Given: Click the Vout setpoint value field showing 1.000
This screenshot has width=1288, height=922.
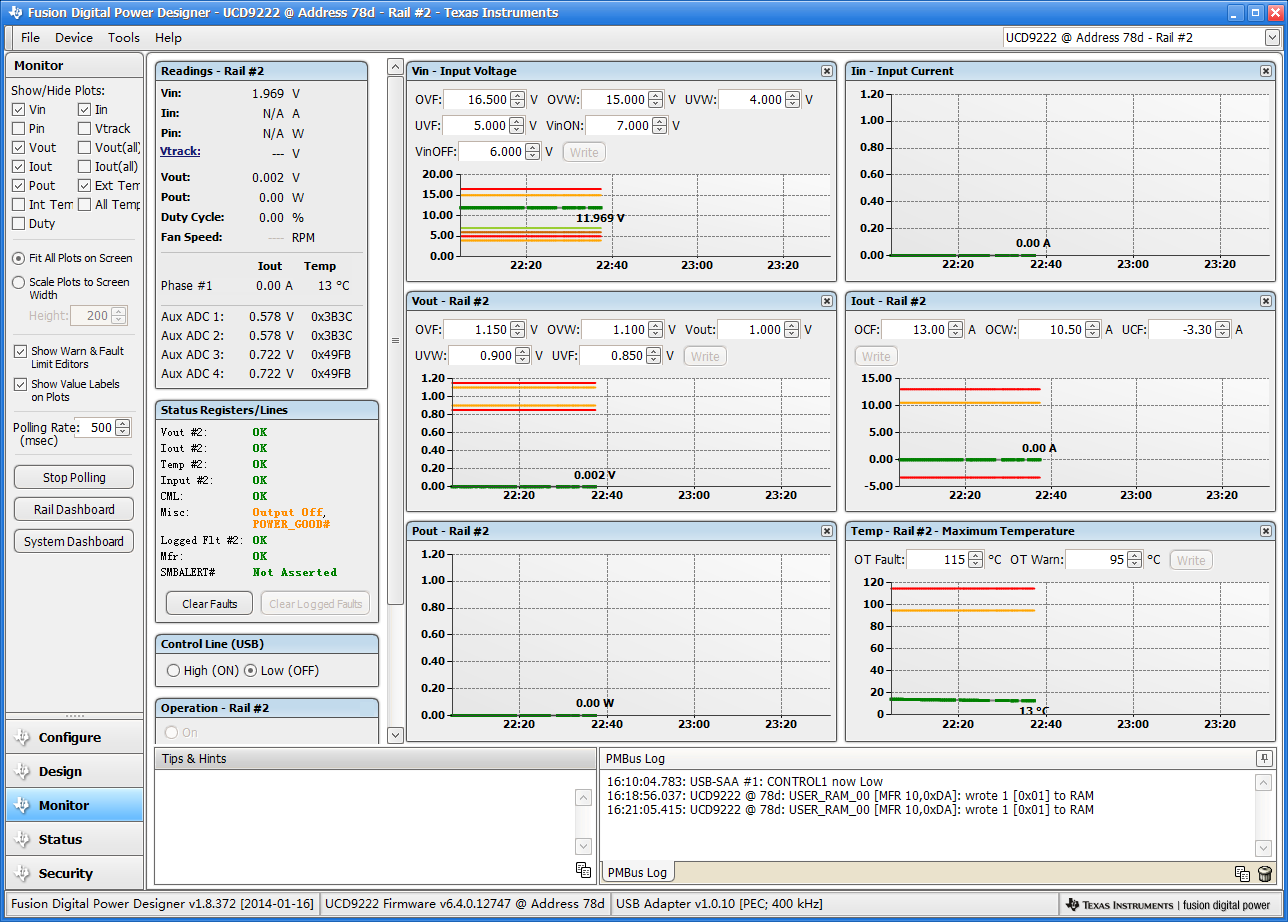Looking at the screenshot, I should (751, 330).
